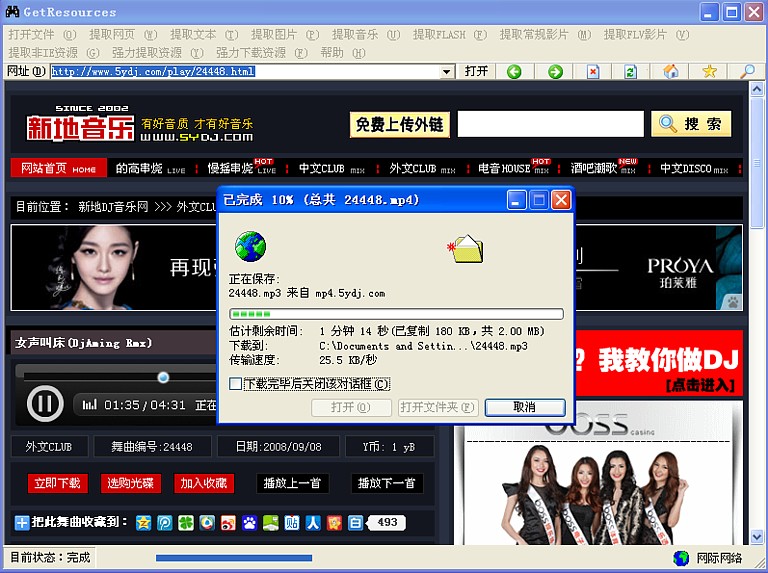Click the green forward arrow icon
The height and width of the screenshot is (573, 768).
click(555, 72)
